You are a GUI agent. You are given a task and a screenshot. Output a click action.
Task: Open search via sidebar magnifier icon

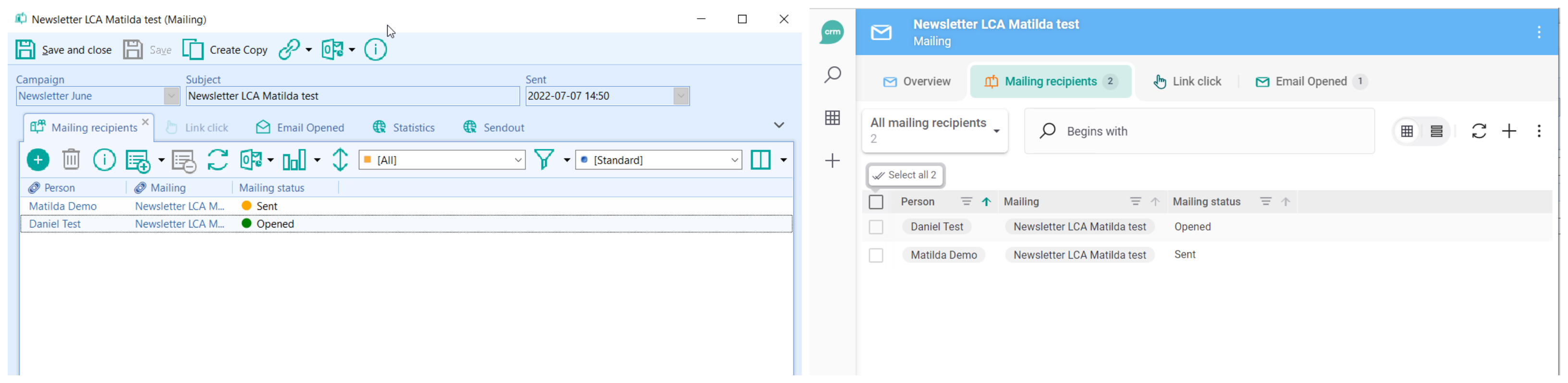[x=832, y=75]
